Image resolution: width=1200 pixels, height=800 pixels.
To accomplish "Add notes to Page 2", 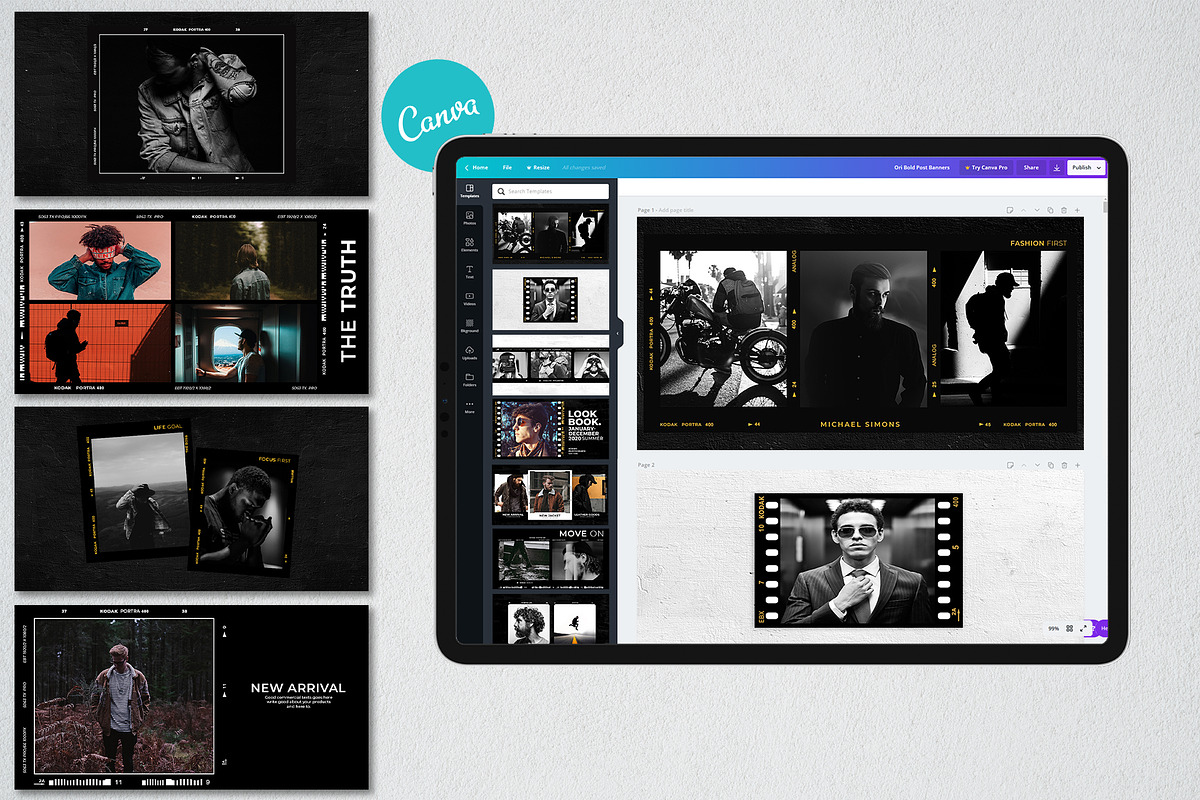I will 1011,465.
